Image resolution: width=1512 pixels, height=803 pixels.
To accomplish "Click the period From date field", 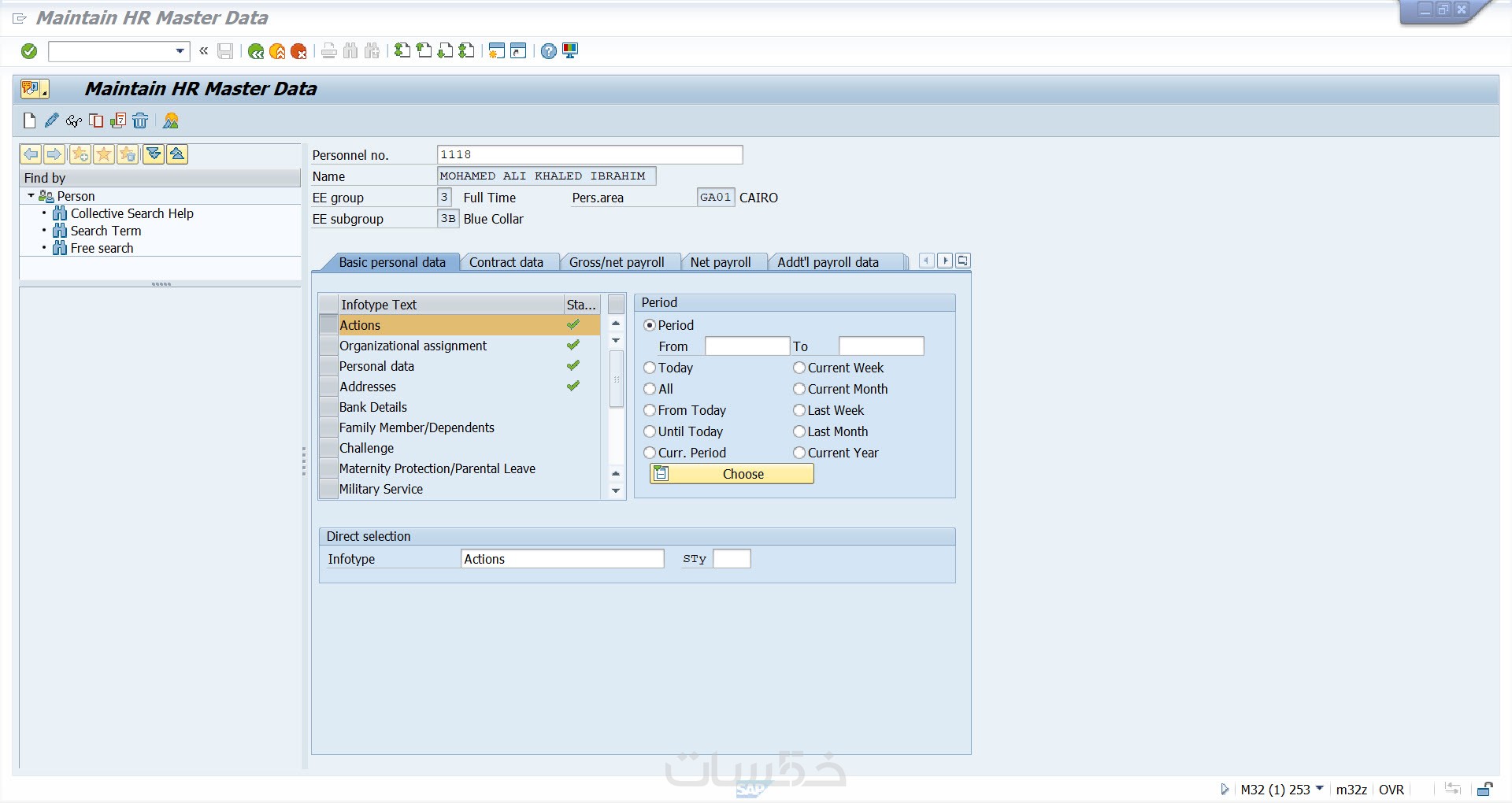I will click(x=747, y=346).
